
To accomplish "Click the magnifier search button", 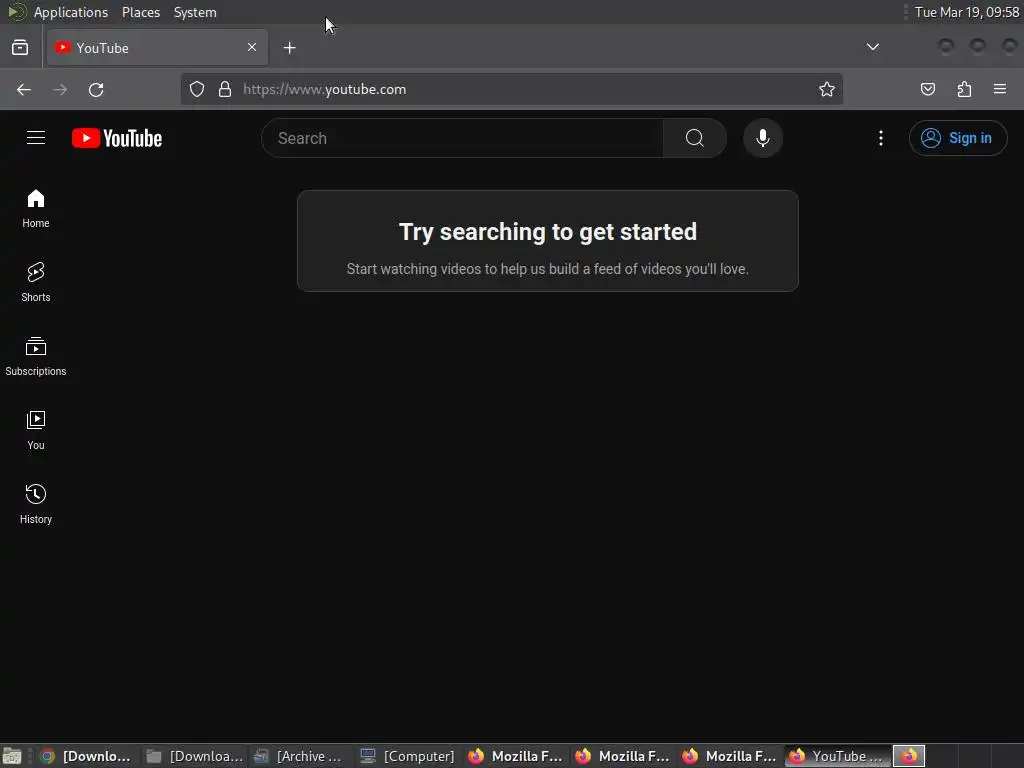I will pyautogui.click(x=695, y=138).
